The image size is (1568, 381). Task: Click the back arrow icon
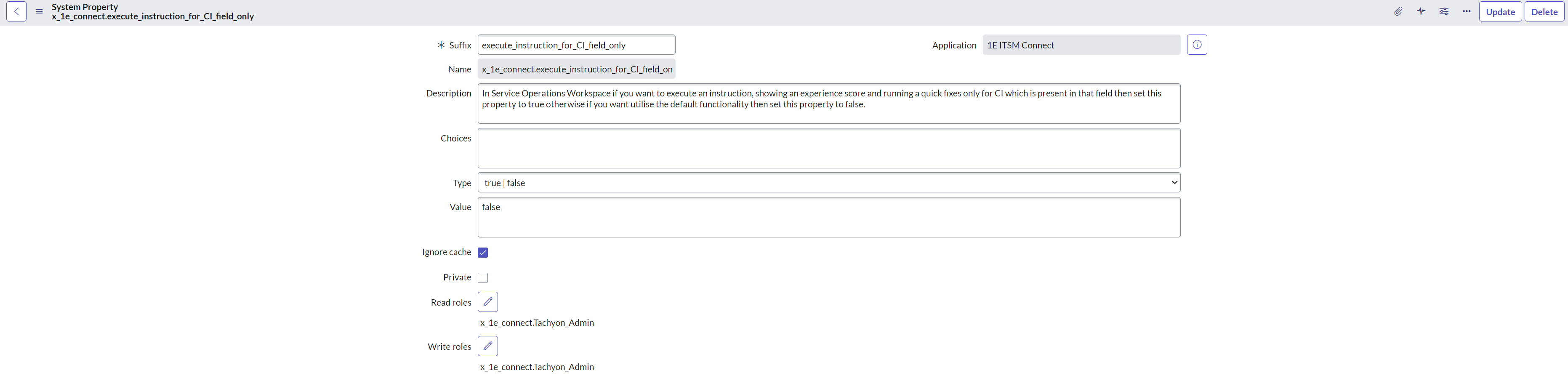tap(16, 11)
